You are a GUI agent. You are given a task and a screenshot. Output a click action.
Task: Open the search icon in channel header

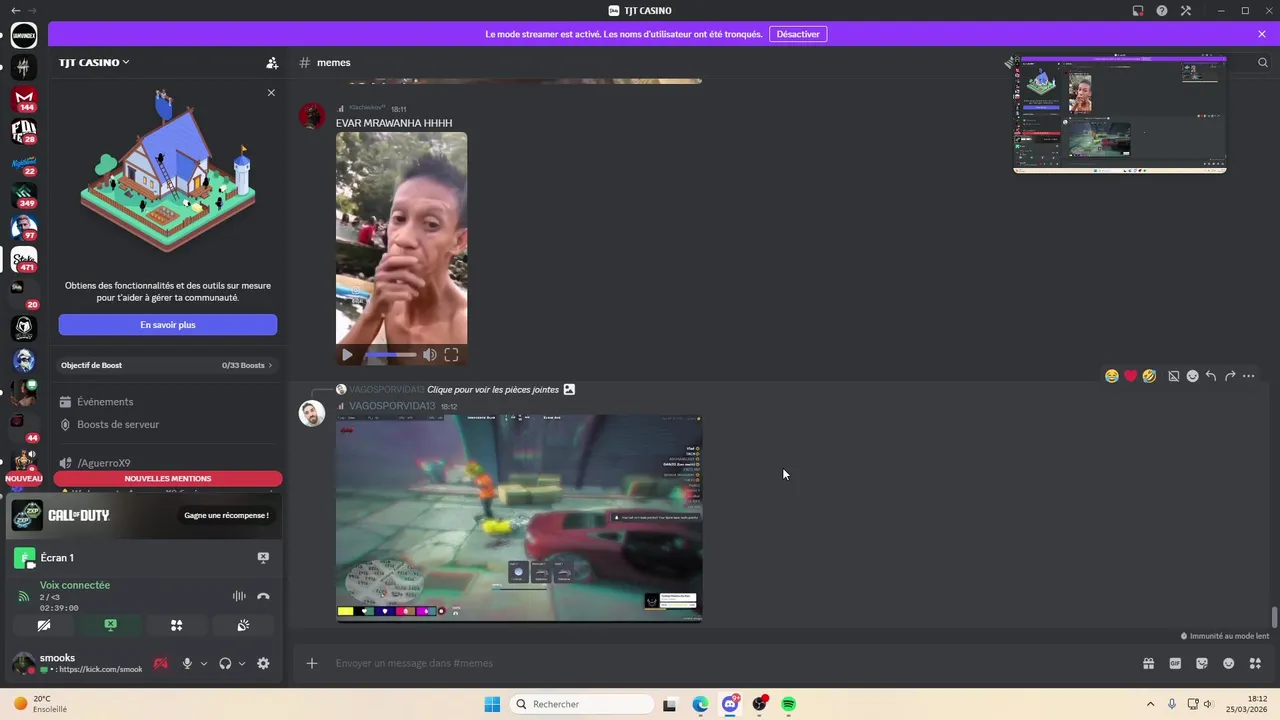pyautogui.click(x=1263, y=62)
